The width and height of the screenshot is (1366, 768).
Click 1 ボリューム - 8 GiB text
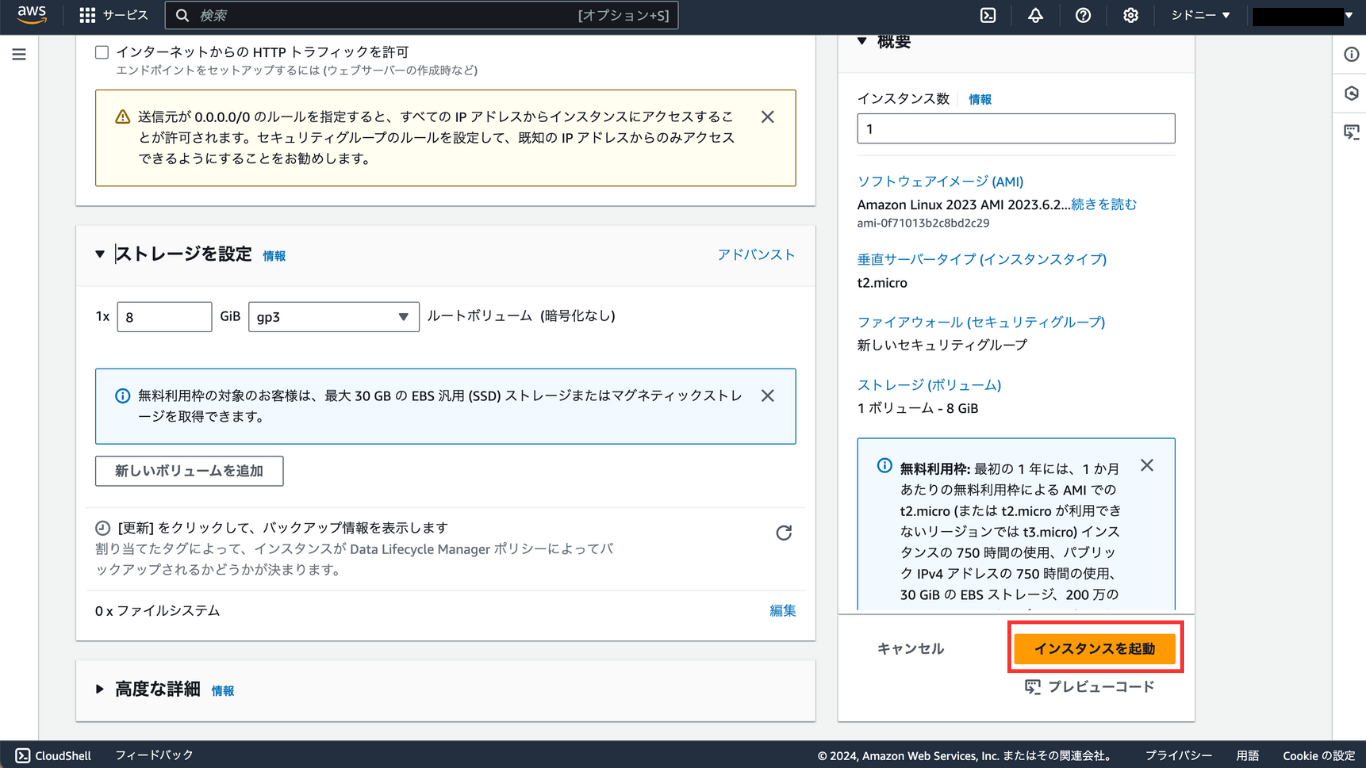pyautogui.click(x=918, y=409)
